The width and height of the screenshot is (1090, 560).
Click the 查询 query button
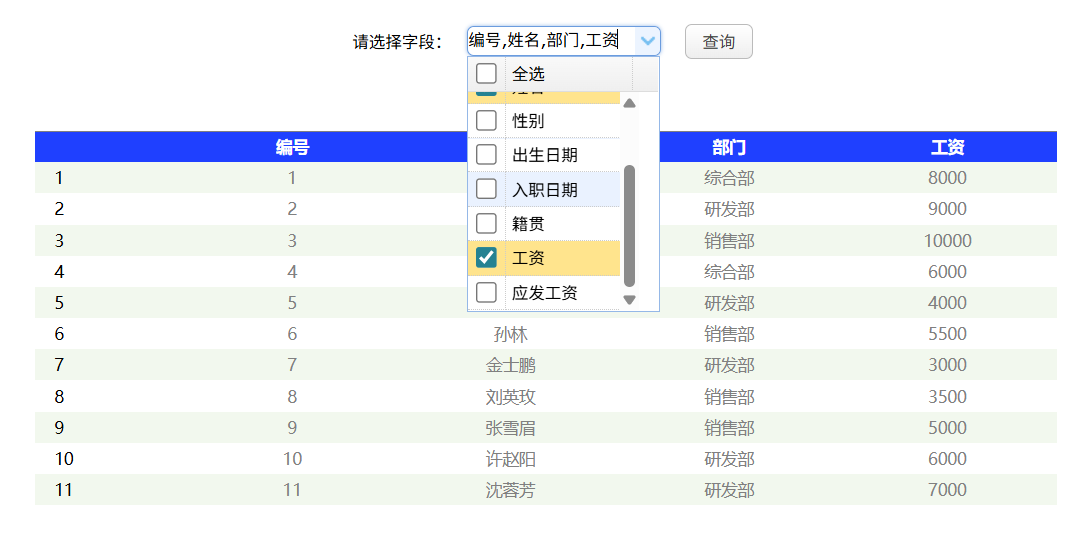[x=718, y=42]
